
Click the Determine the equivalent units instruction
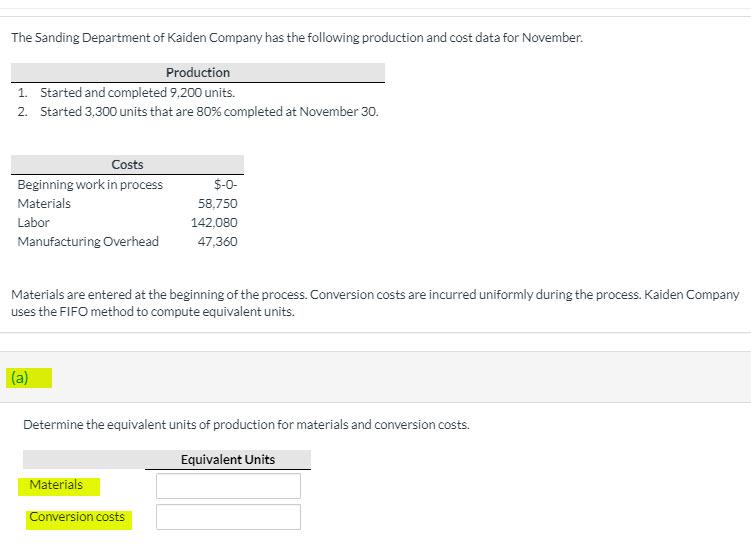click(246, 425)
